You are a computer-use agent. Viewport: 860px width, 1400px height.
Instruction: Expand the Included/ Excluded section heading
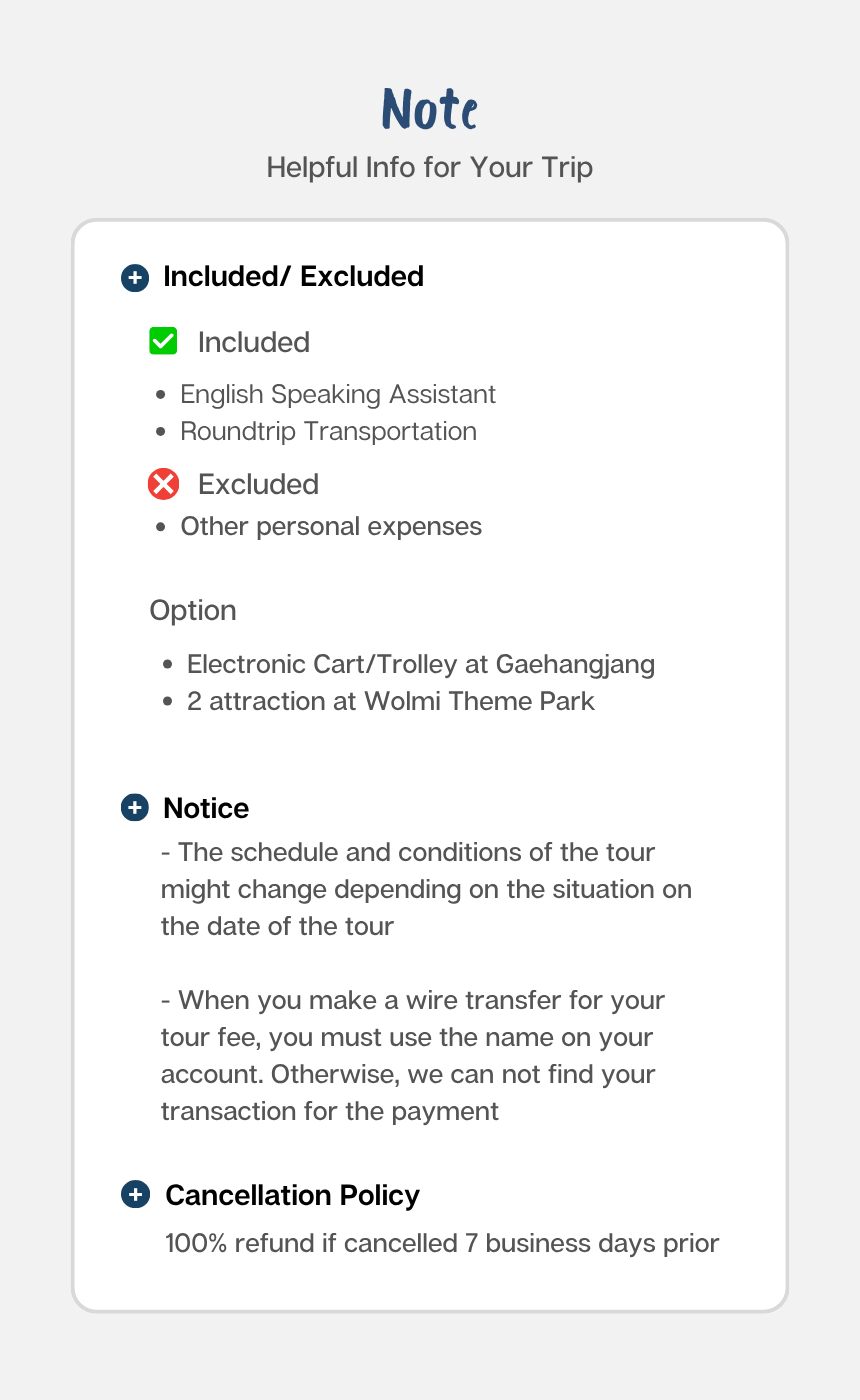(x=293, y=277)
